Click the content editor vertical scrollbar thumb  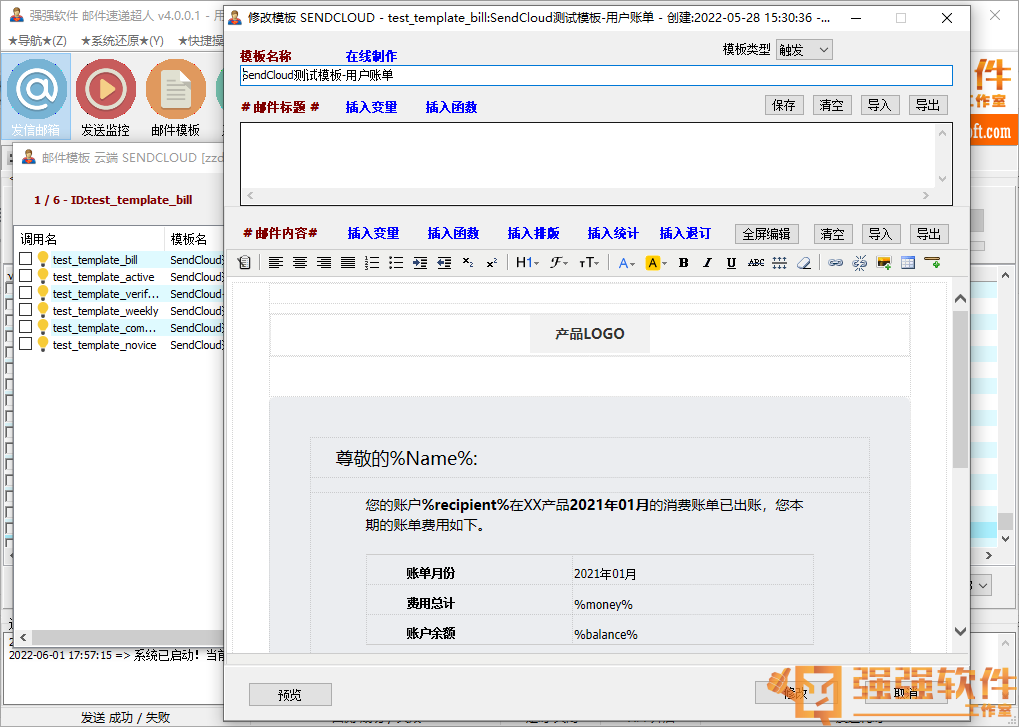pos(960,389)
